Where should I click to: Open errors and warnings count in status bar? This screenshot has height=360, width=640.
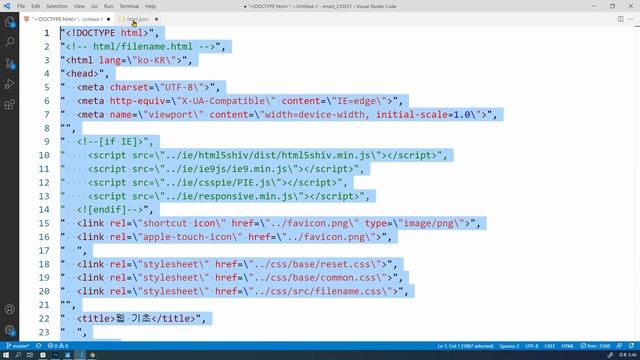click(58, 346)
